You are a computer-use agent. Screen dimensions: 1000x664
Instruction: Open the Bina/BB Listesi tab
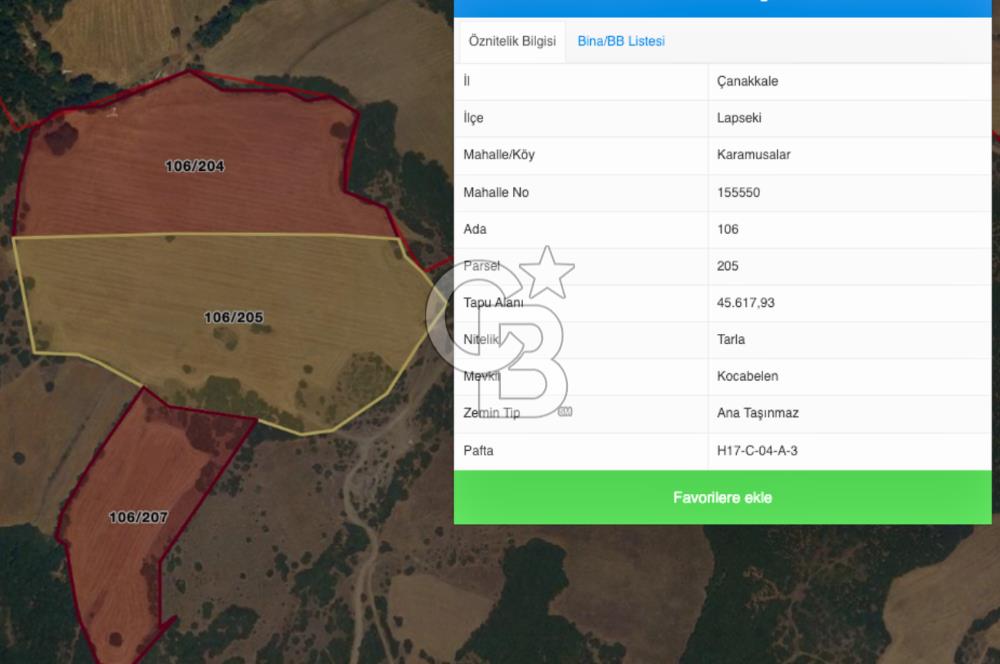tap(621, 42)
